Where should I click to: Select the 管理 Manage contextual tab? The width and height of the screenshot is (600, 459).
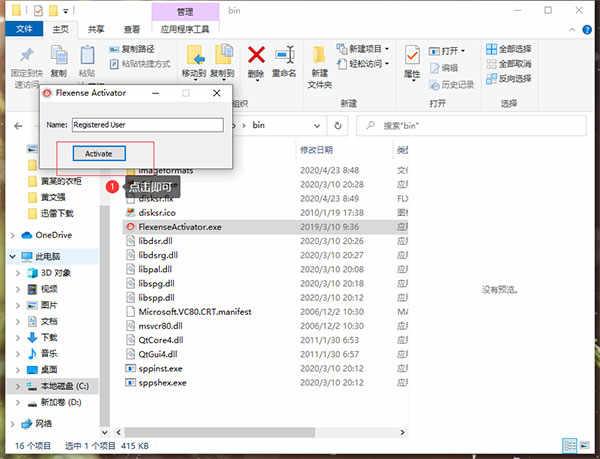[x=185, y=12]
